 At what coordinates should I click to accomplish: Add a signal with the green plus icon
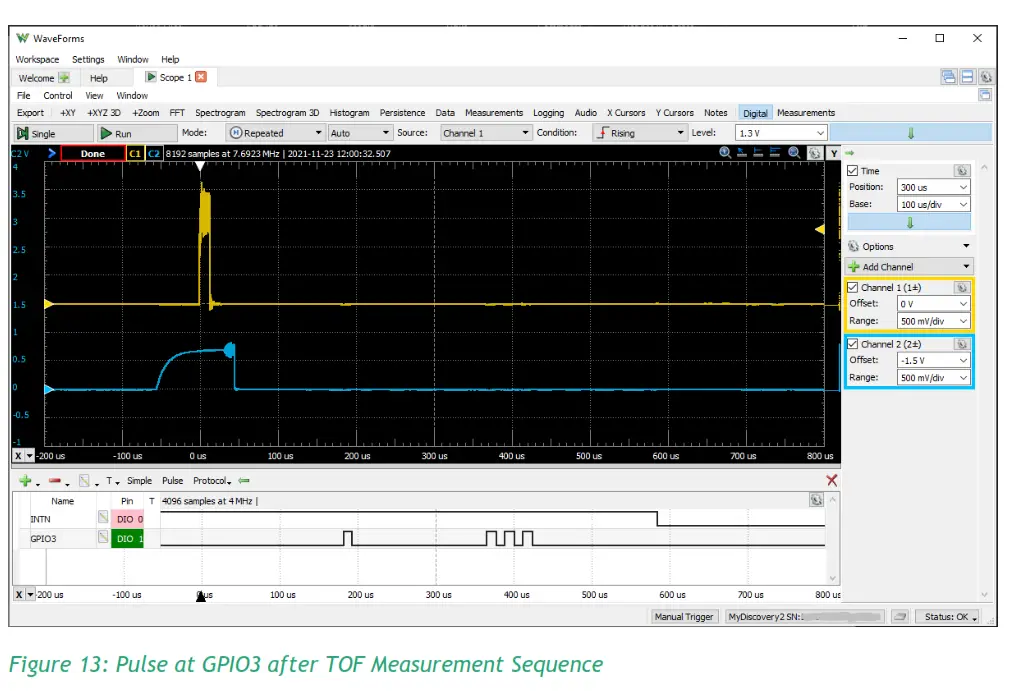[x=25, y=480]
